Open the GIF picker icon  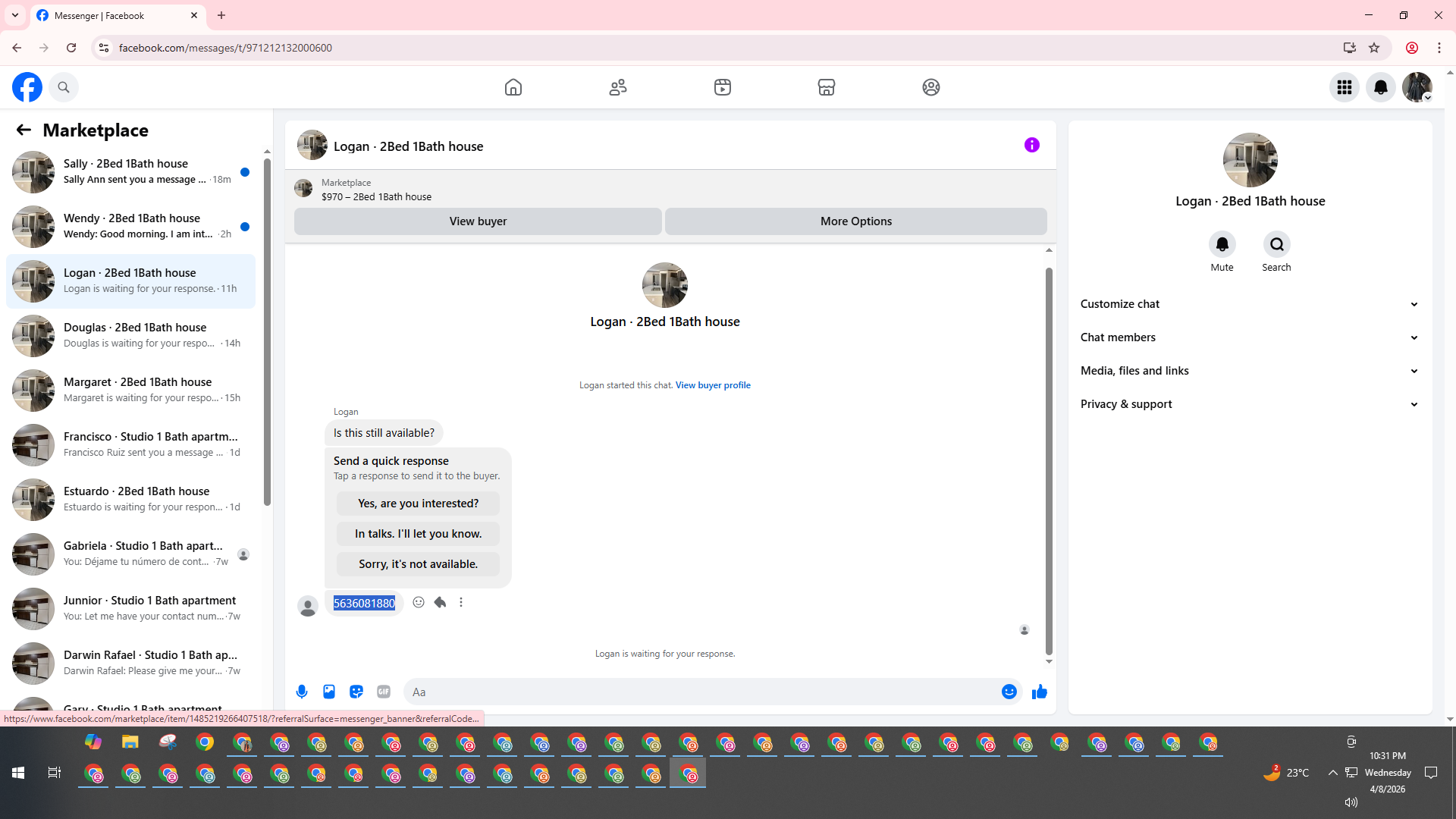pyautogui.click(x=384, y=692)
